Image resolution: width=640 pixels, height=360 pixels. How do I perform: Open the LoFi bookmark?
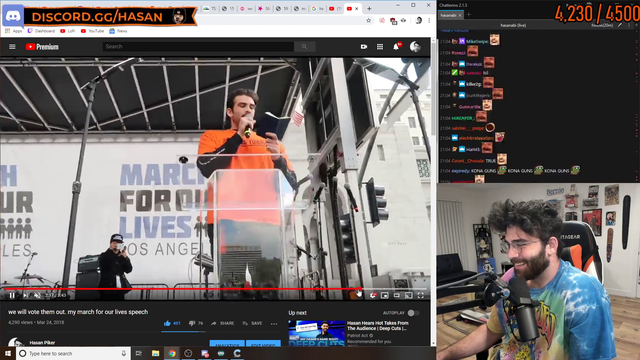(x=68, y=31)
